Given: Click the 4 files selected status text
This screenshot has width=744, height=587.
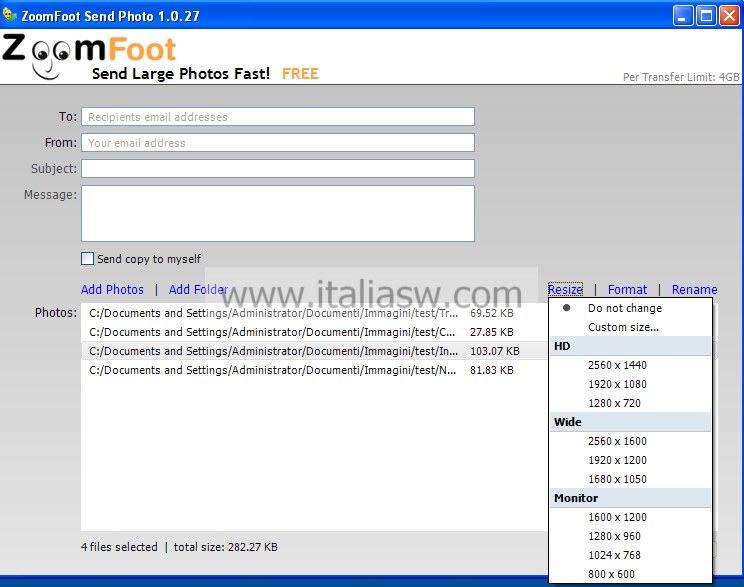Looking at the screenshot, I should pyautogui.click(x=119, y=547).
